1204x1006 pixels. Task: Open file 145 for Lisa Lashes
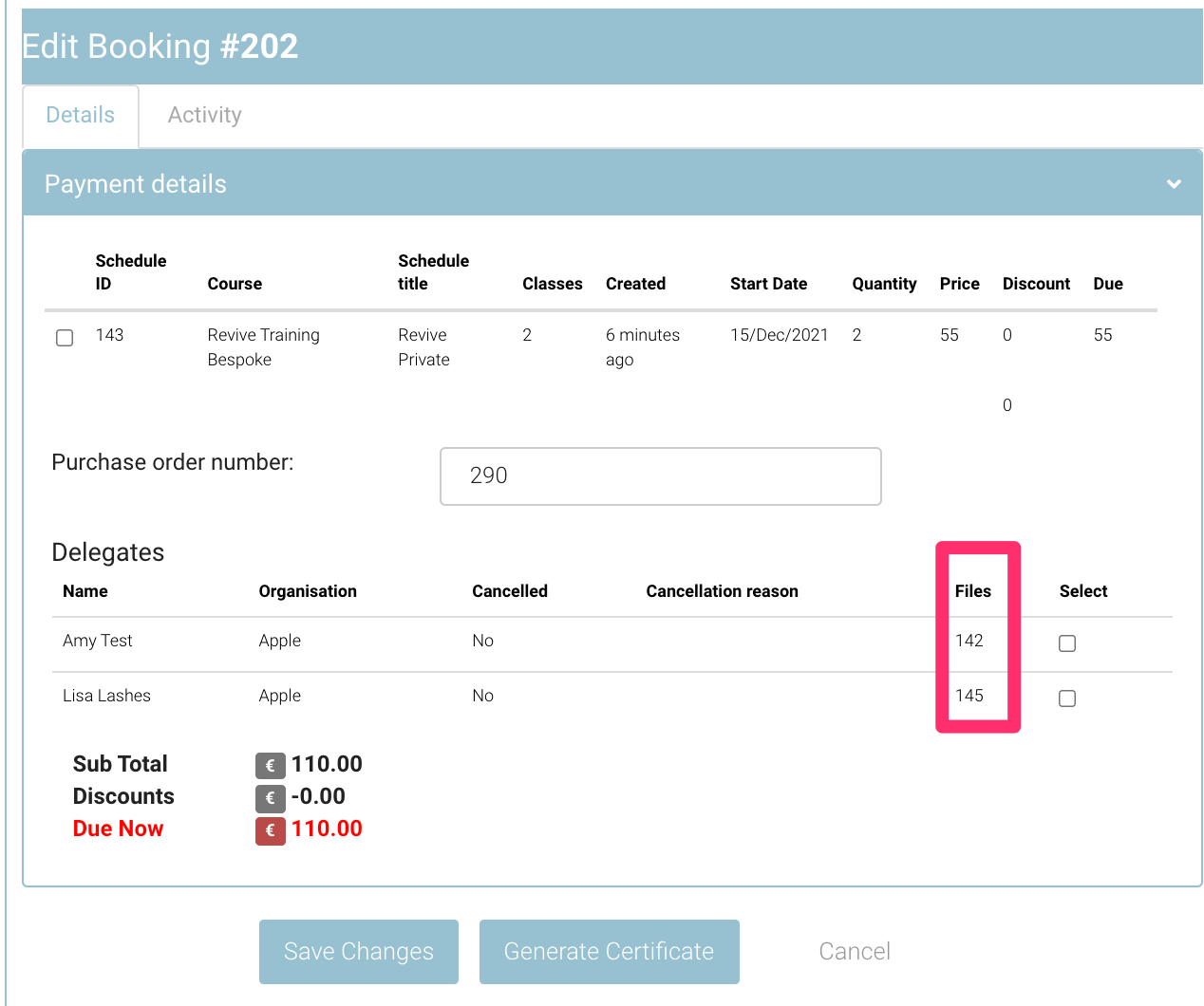pyautogui.click(x=969, y=696)
